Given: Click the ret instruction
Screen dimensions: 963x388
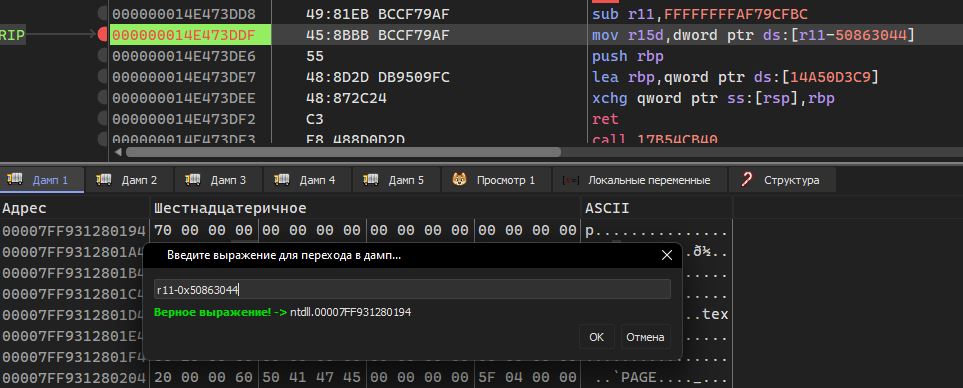Looking at the screenshot, I should click(x=606, y=119).
